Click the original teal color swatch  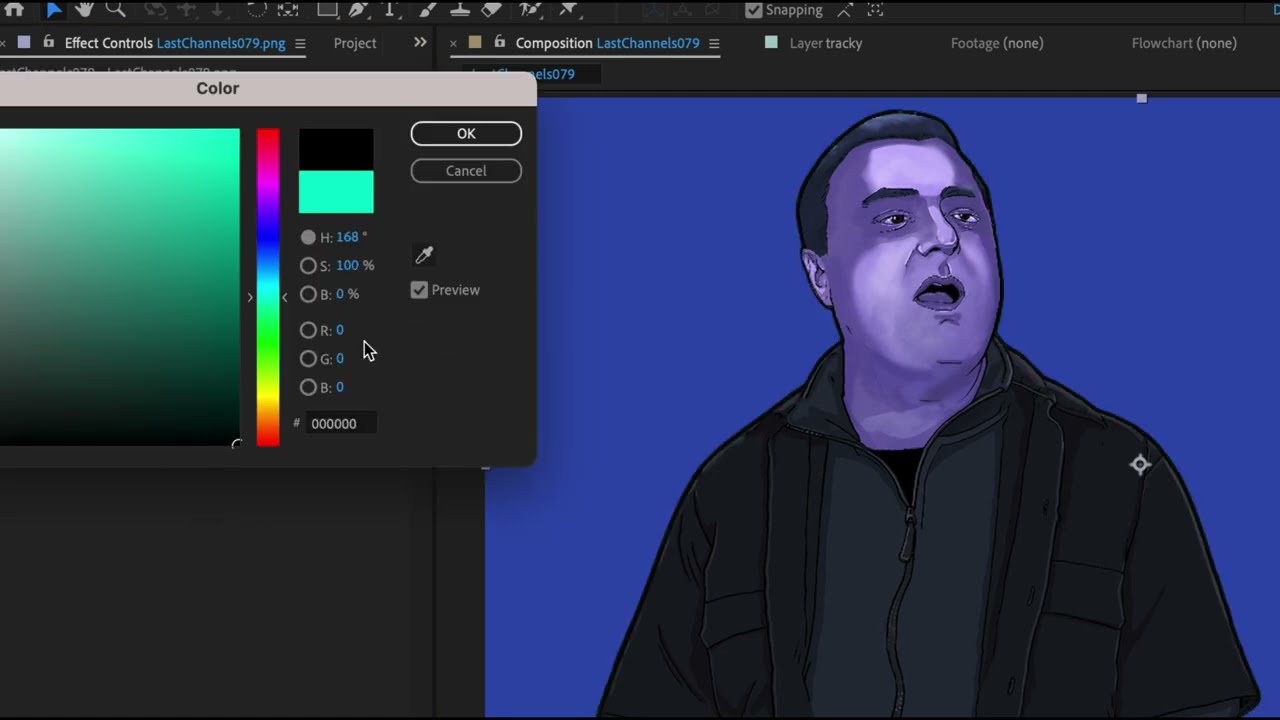(336, 192)
